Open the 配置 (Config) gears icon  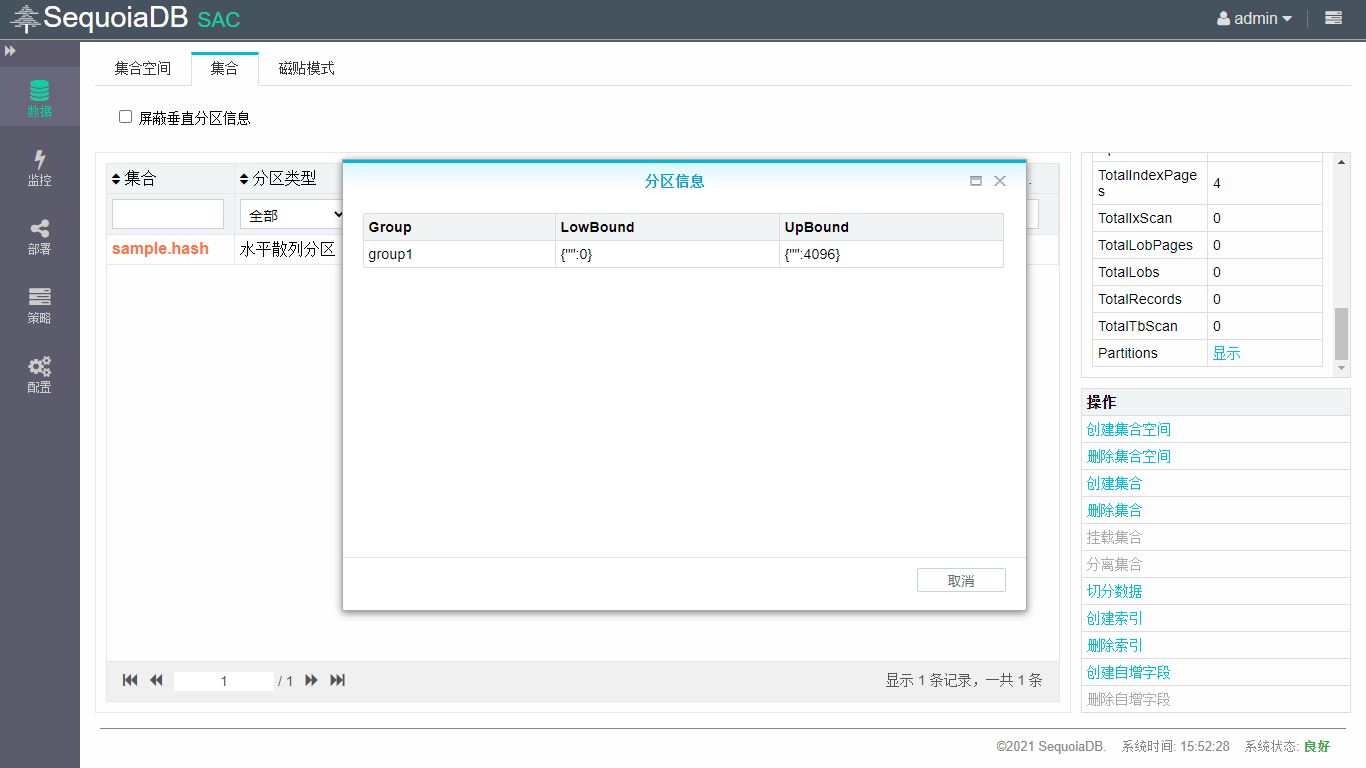coord(39,374)
